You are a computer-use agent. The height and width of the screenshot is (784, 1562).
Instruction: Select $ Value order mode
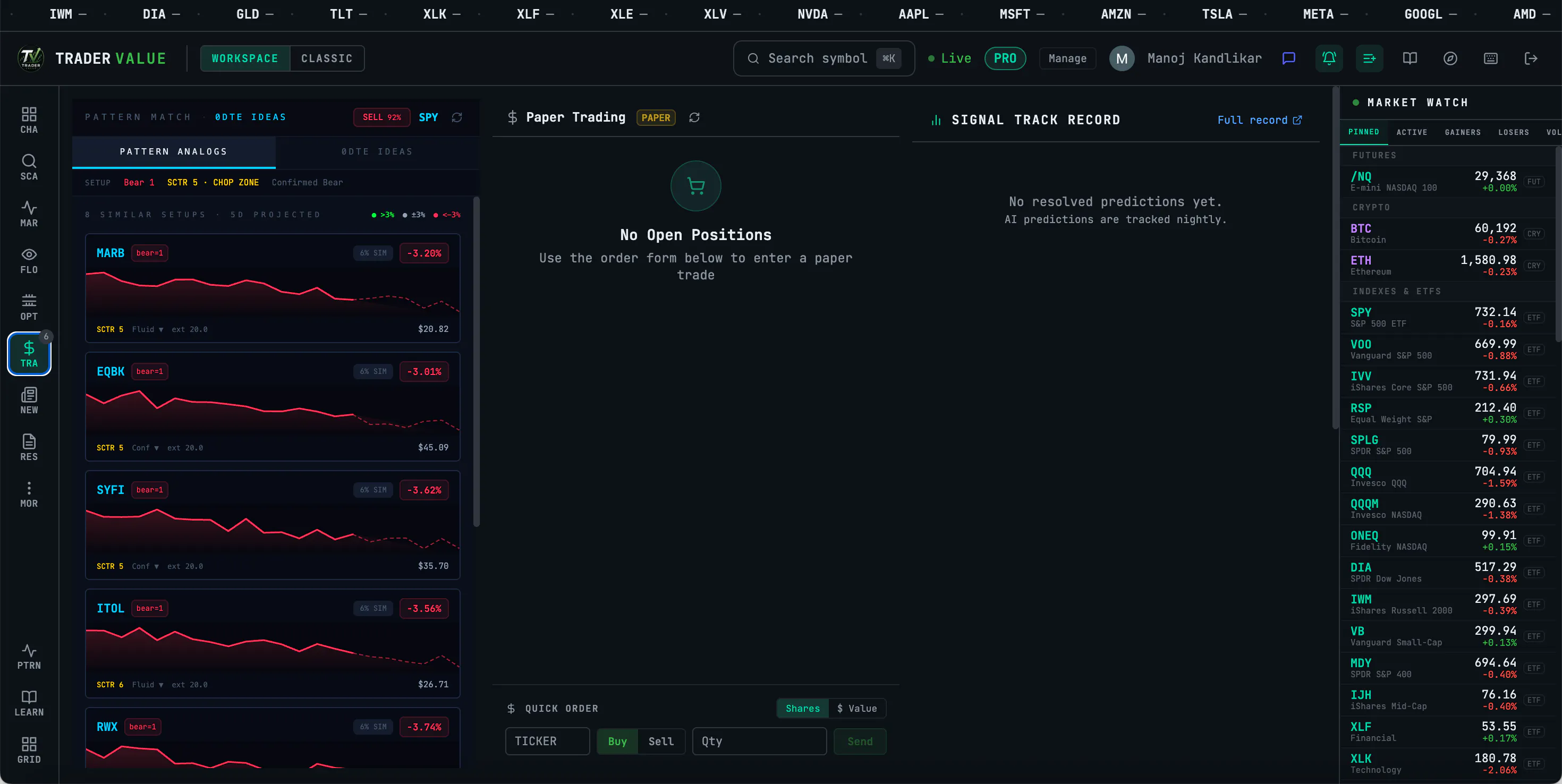(857, 708)
